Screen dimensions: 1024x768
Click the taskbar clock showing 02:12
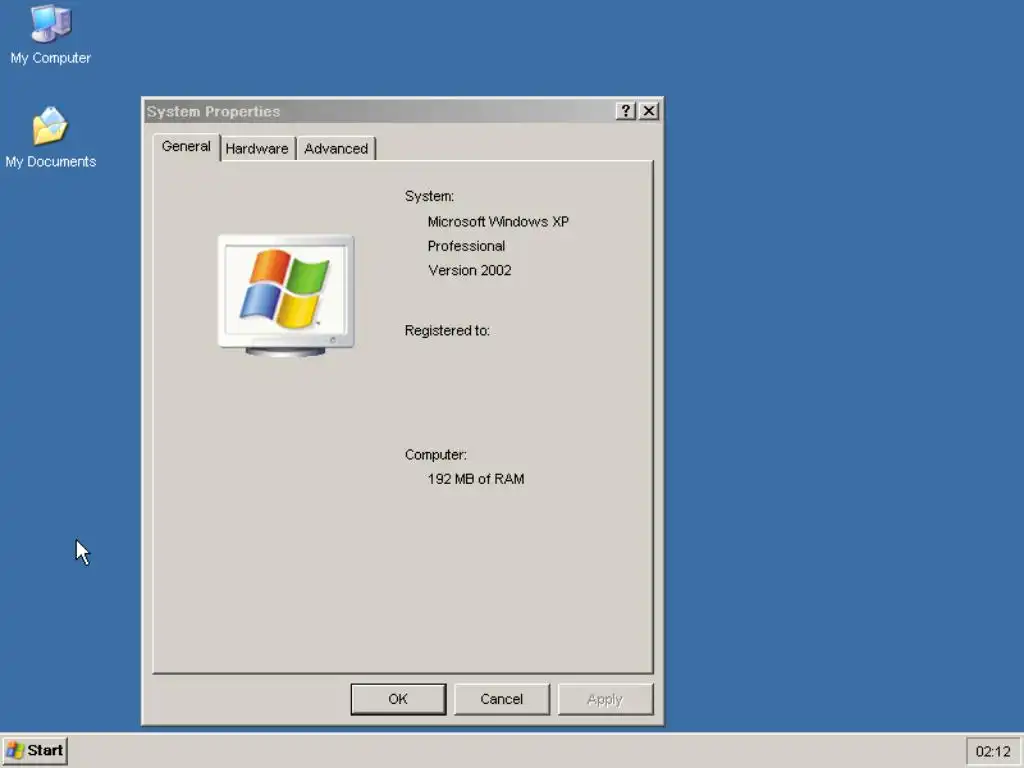tap(993, 752)
